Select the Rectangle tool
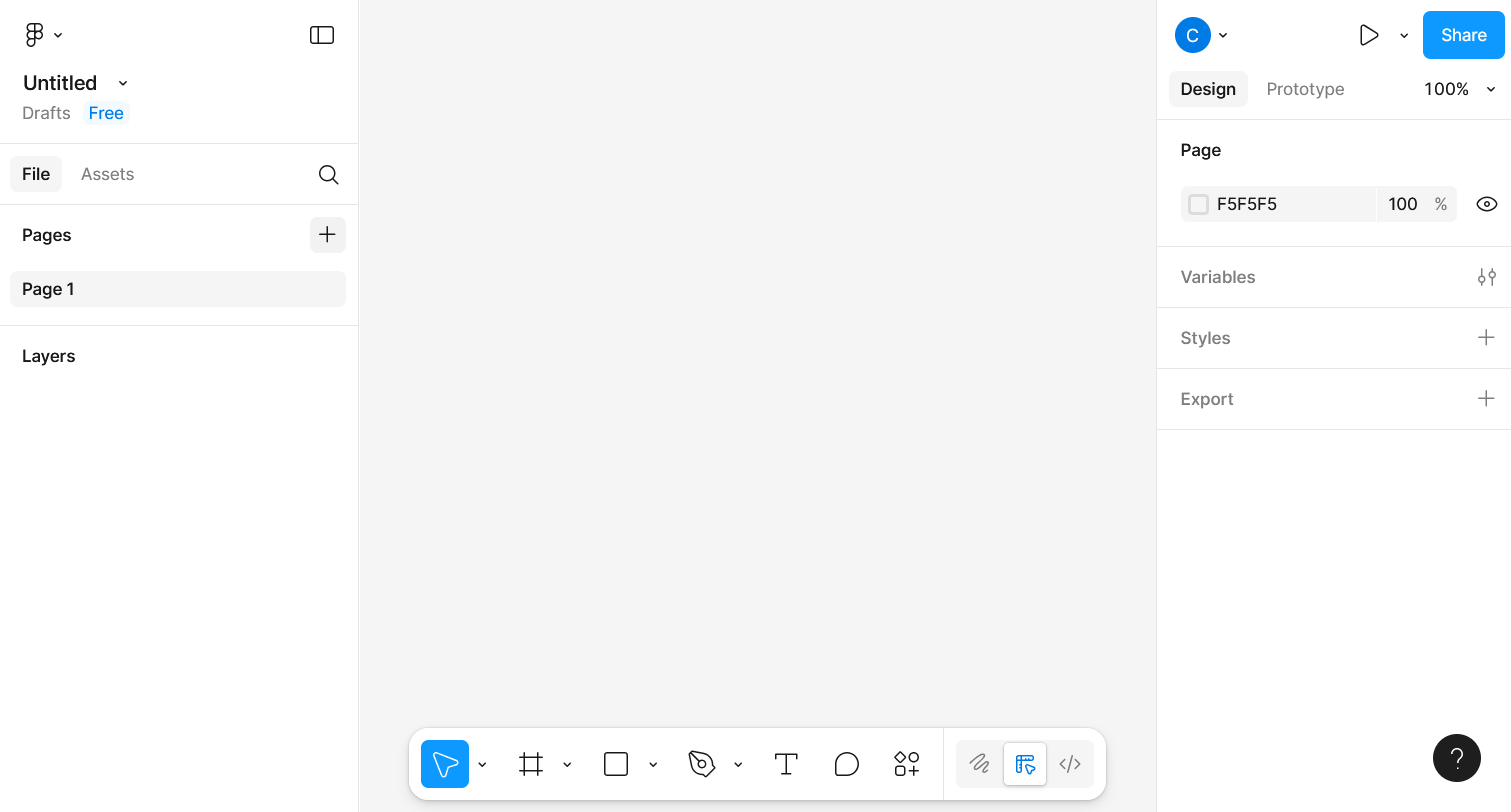The height and width of the screenshot is (812, 1511). pyautogui.click(x=615, y=764)
